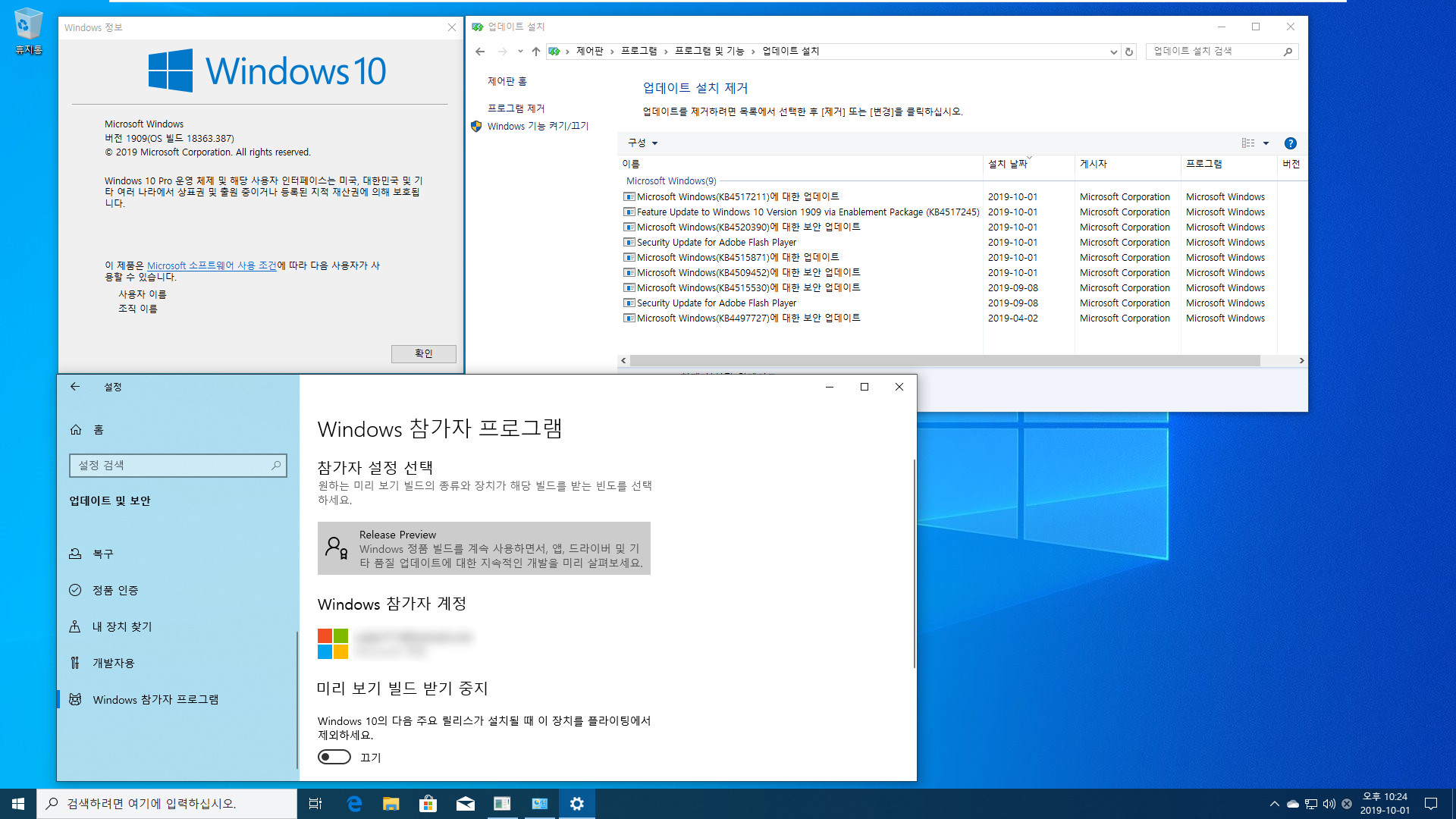Open Mail app from taskbar
Screen dimensions: 1456x819
pyautogui.click(x=466, y=804)
